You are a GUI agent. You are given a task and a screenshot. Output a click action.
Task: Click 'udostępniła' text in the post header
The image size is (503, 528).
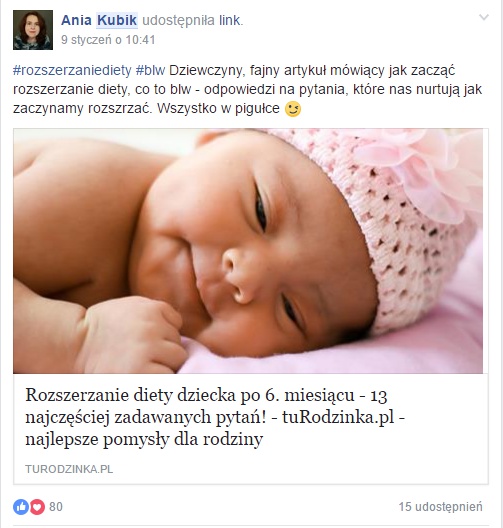click(x=178, y=20)
